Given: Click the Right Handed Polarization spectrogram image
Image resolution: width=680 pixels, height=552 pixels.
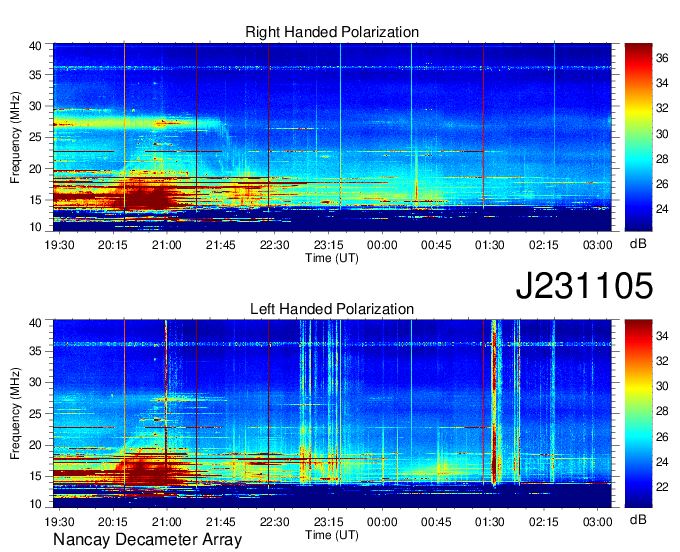Looking at the screenshot, I should [x=332, y=137].
